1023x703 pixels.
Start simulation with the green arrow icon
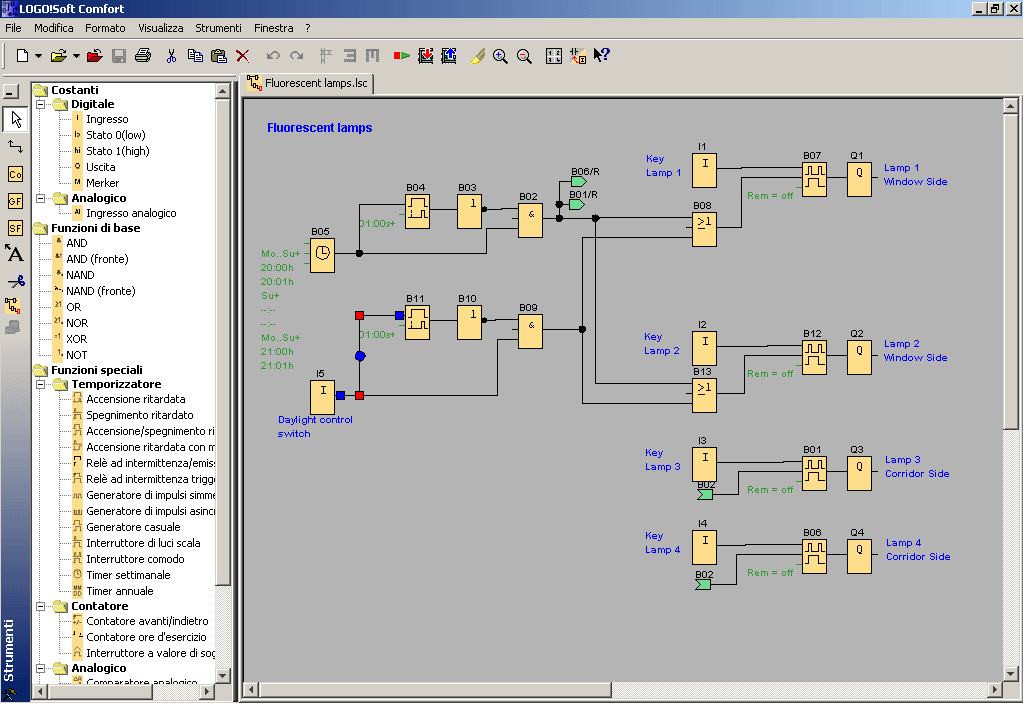401,56
